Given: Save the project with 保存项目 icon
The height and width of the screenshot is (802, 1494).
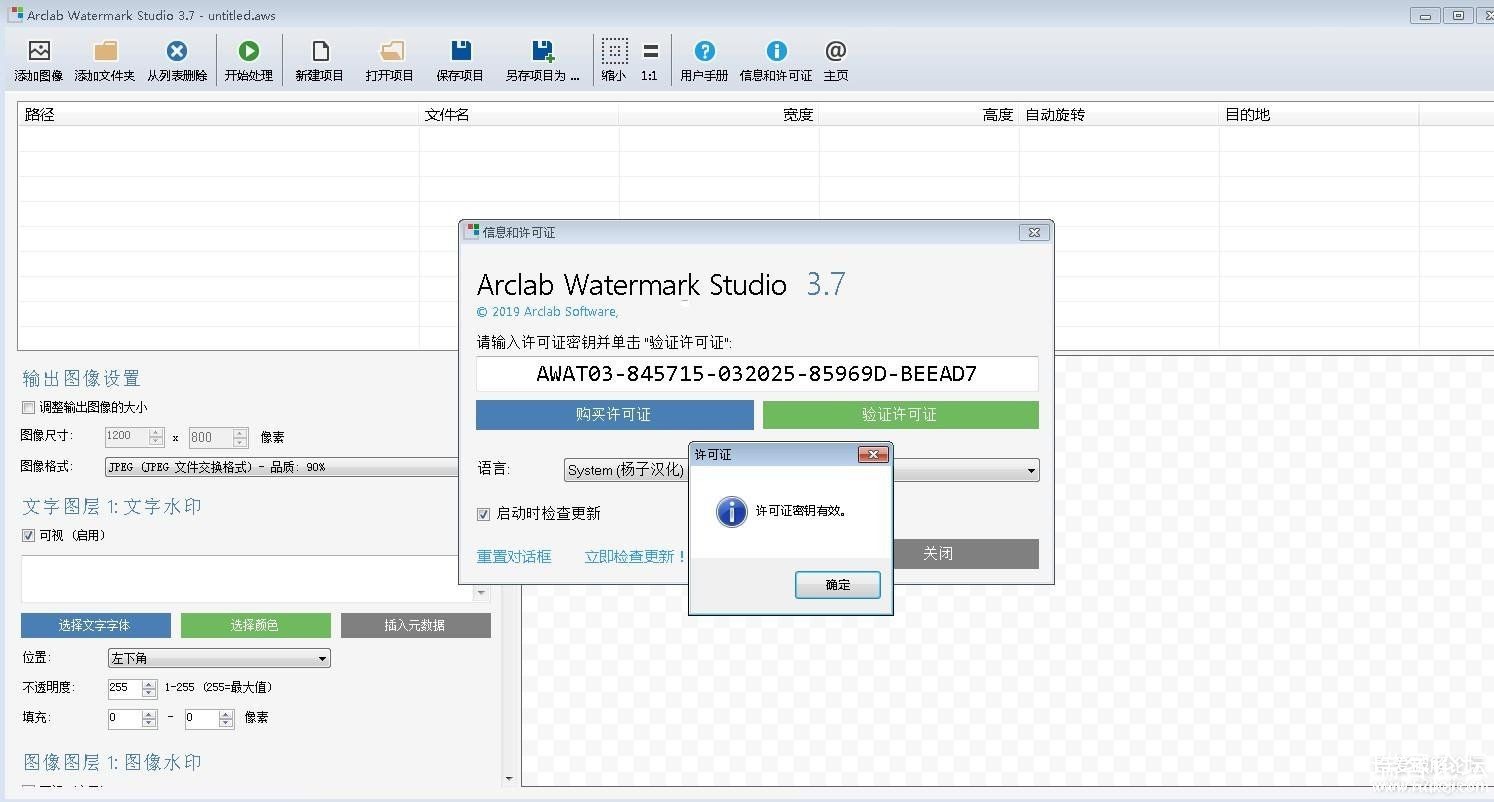Looking at the screenshot, I should [460, 60].
